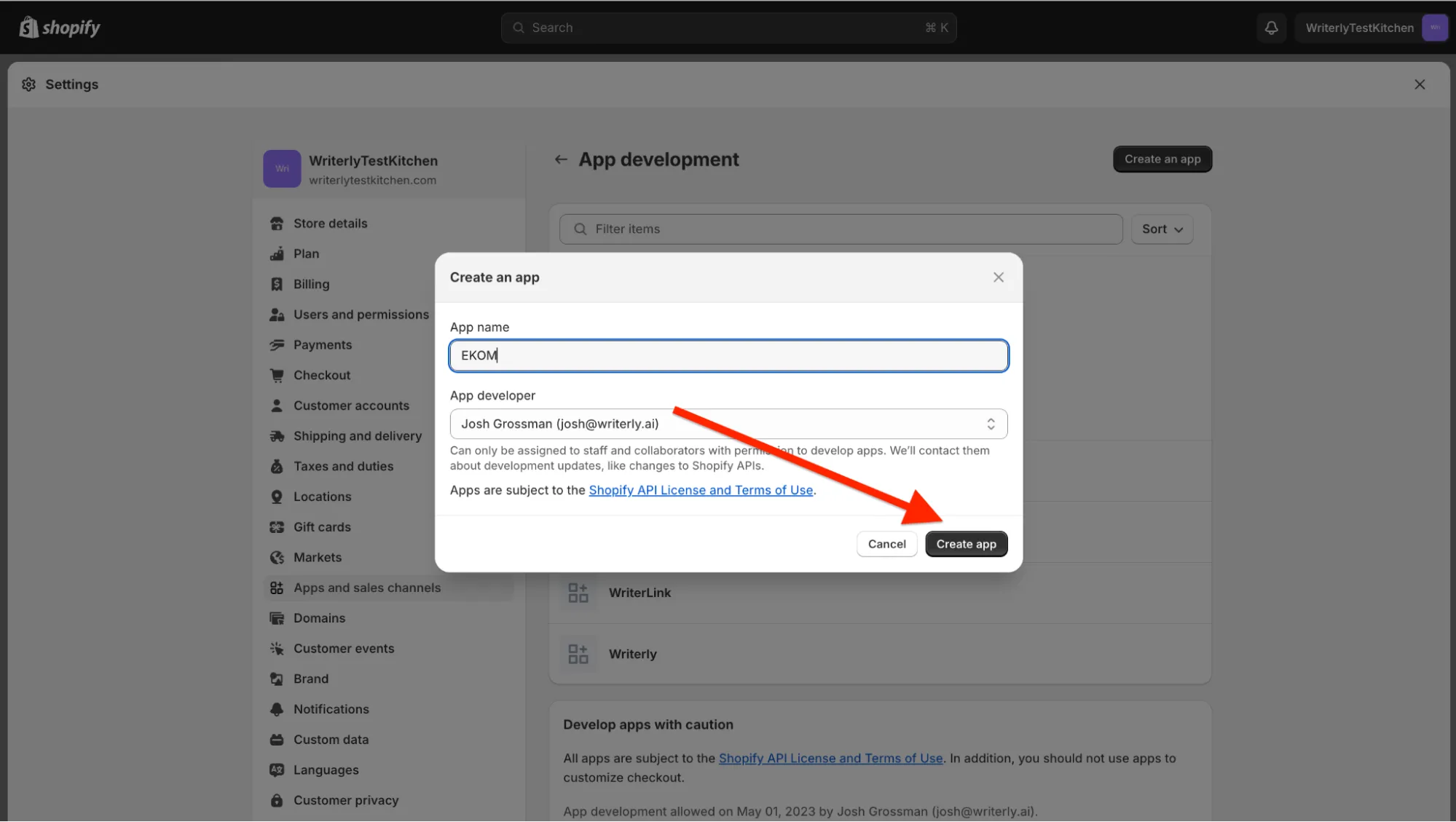
Task: Click the Shopify logo
Action: [x=60, y=28]
